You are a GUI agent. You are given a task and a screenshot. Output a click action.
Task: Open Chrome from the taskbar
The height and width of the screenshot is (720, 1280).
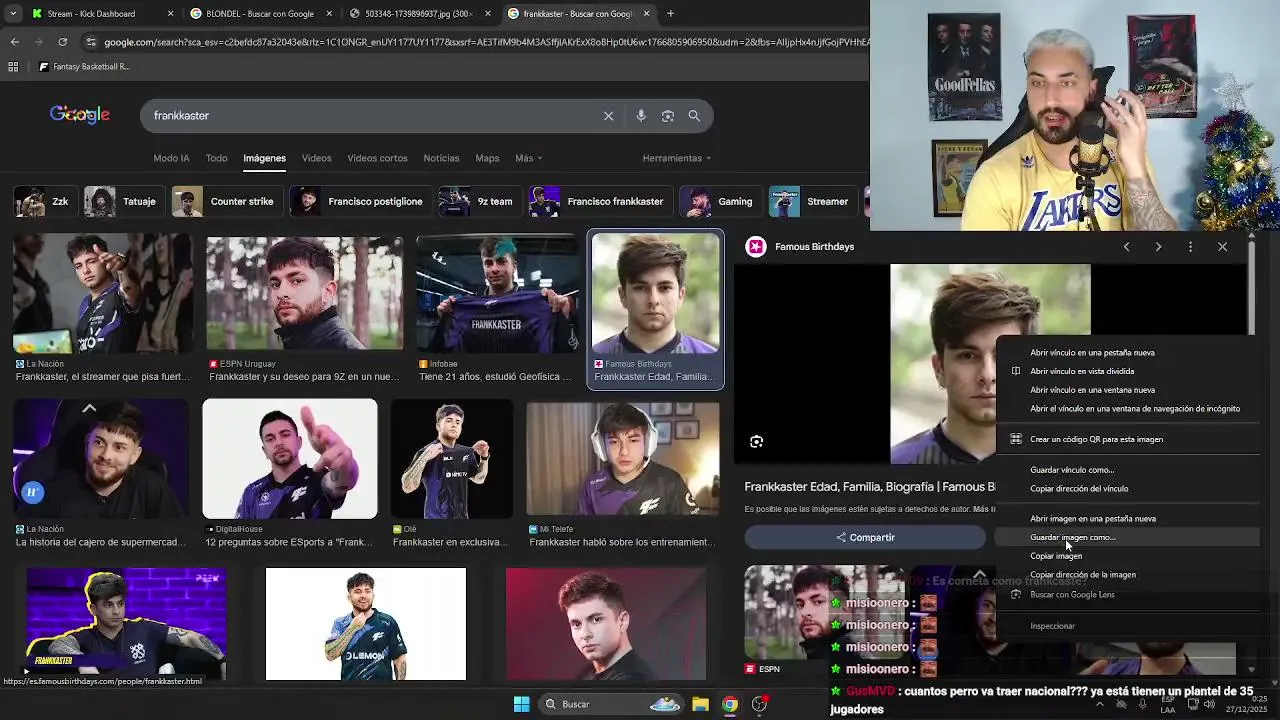pos(730,704)
